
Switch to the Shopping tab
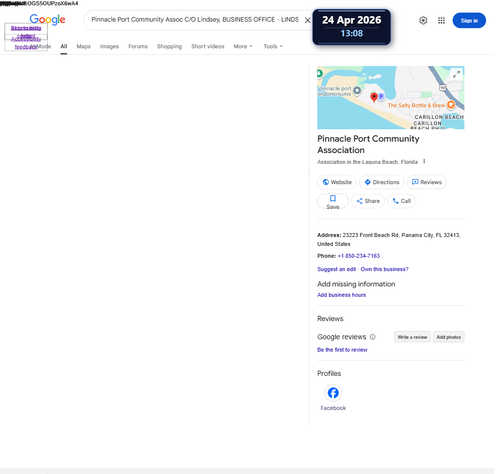coord(169,46)
